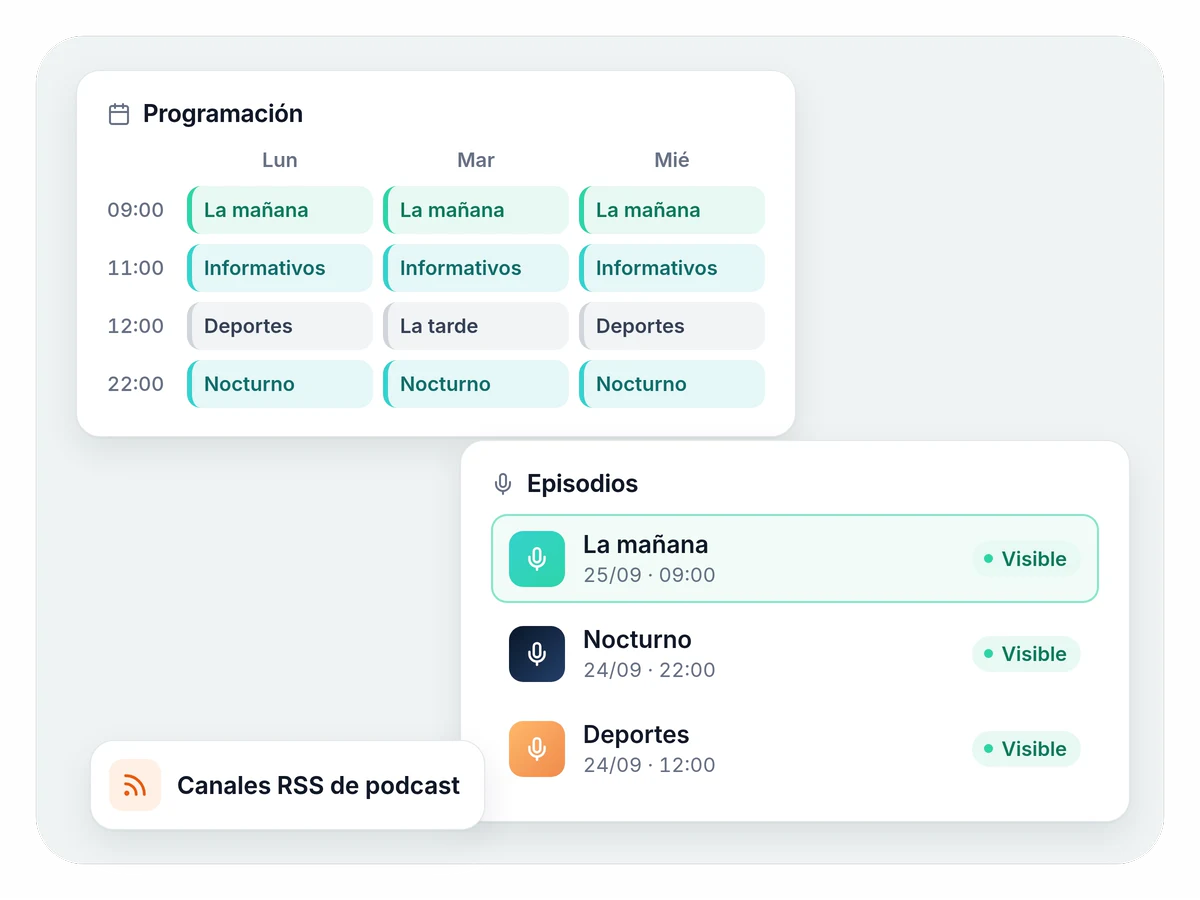Toggle Visible badge on La mañana episode
This screenshot has height=900, width=1200.
click(x=1026, y=559)
